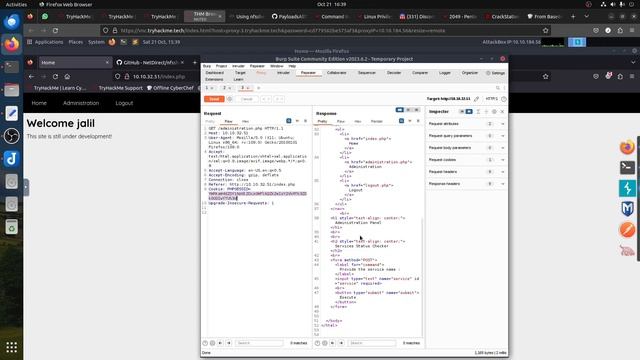The height and width of the screenshot is (360, 640).
Task: Click the orange Send button in Repeater
Action: [x=214, y=99]
